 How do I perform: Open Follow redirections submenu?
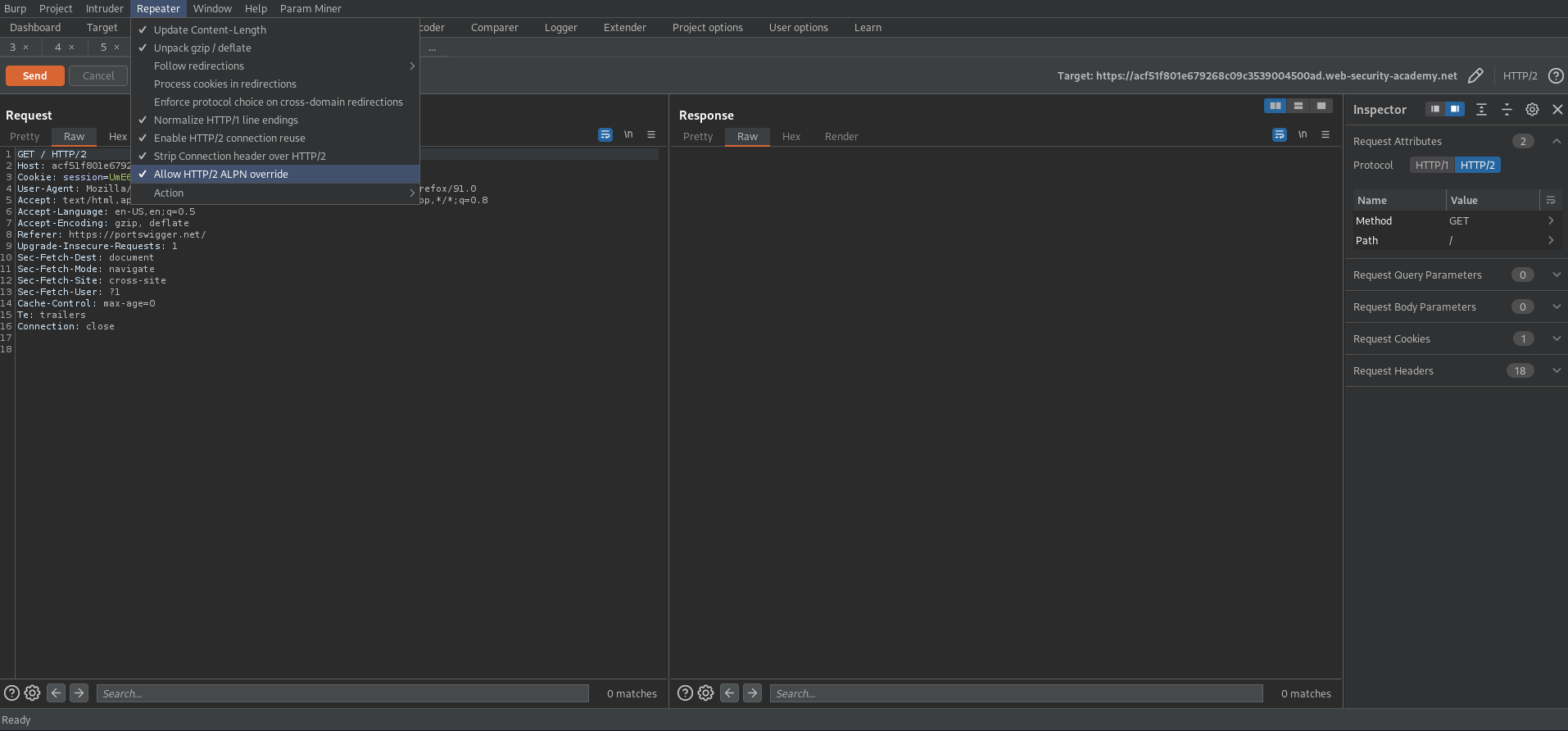click(275, 66)
